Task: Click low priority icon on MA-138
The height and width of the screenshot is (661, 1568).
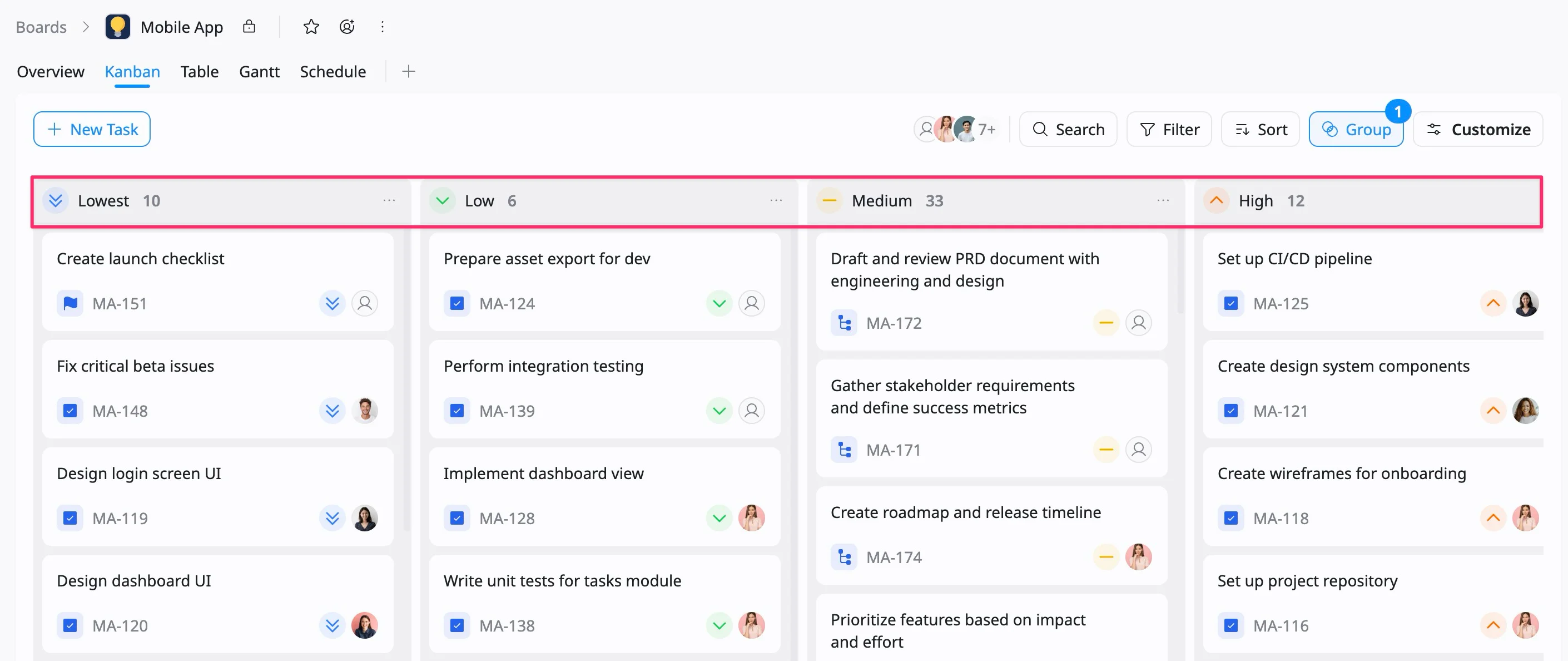Action: pos(719,625)
